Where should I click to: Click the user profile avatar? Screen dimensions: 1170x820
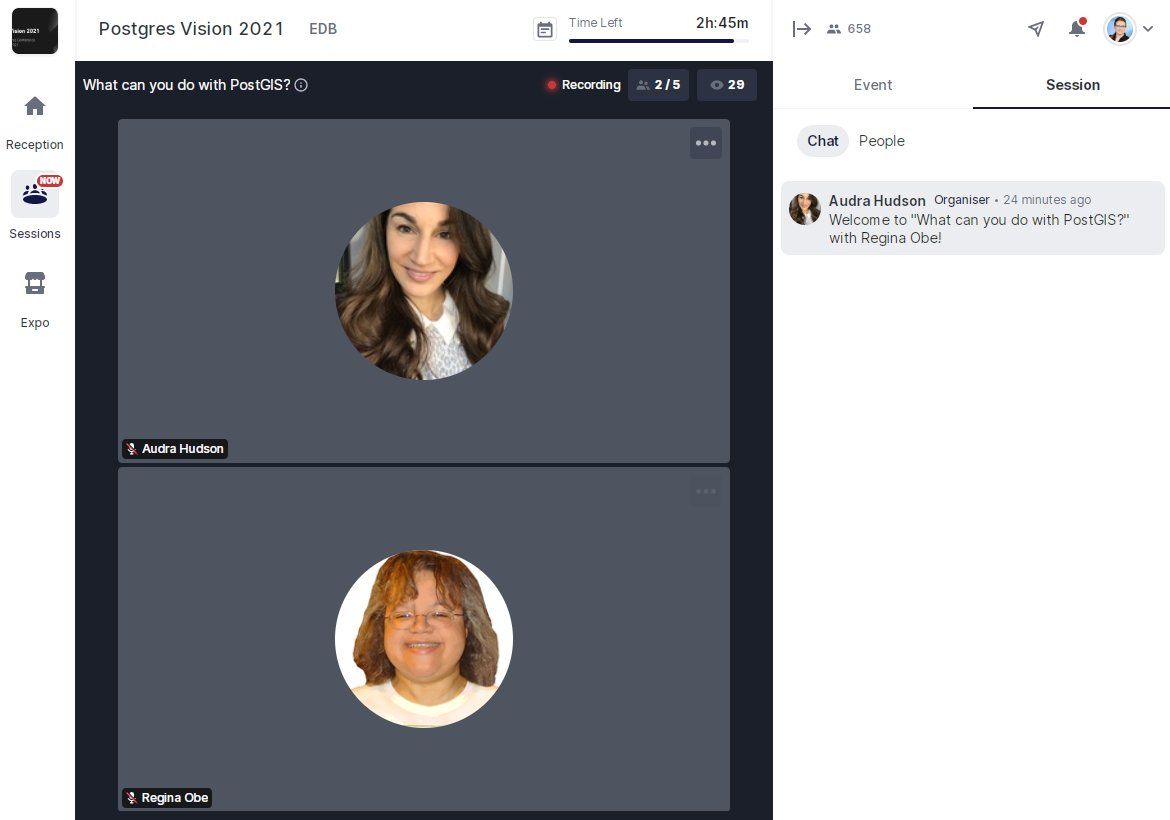(1119, 29)
